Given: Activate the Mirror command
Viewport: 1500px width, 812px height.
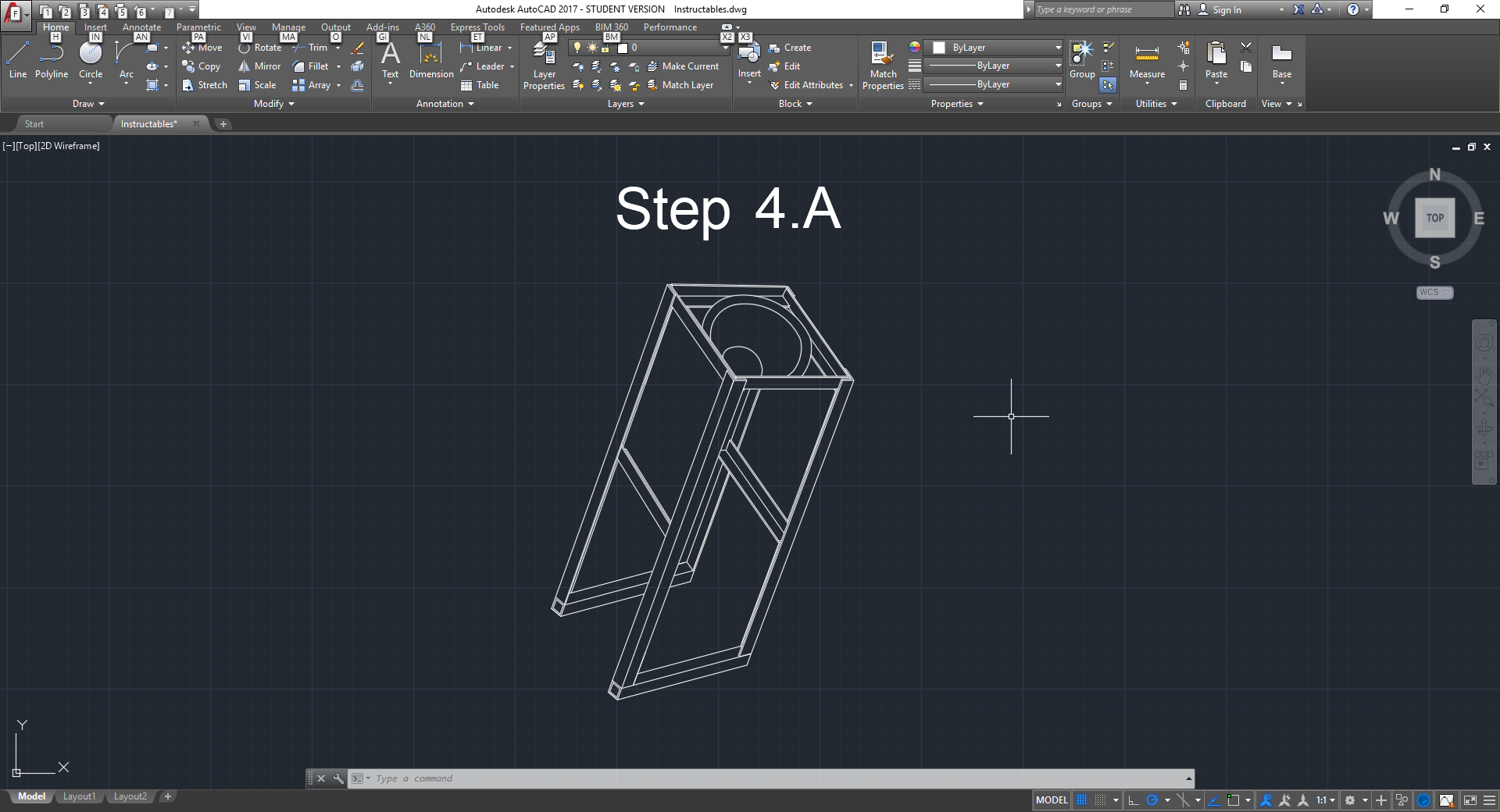Looking at the screenshot, I should click(259, 66).
